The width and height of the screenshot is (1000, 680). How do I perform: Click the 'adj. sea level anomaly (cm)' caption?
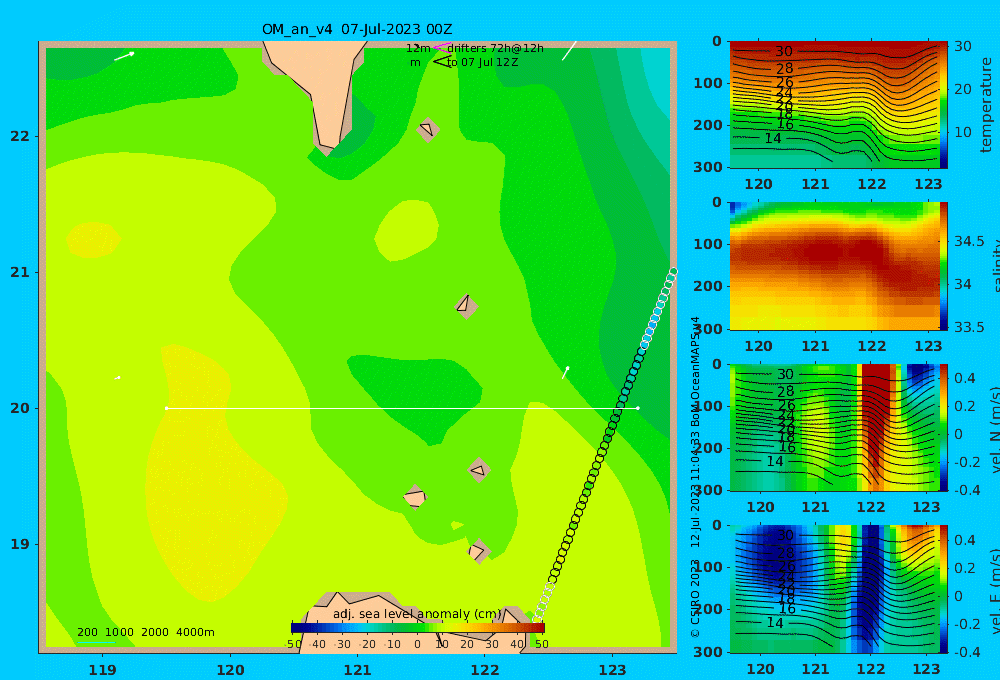click(417, 614)
